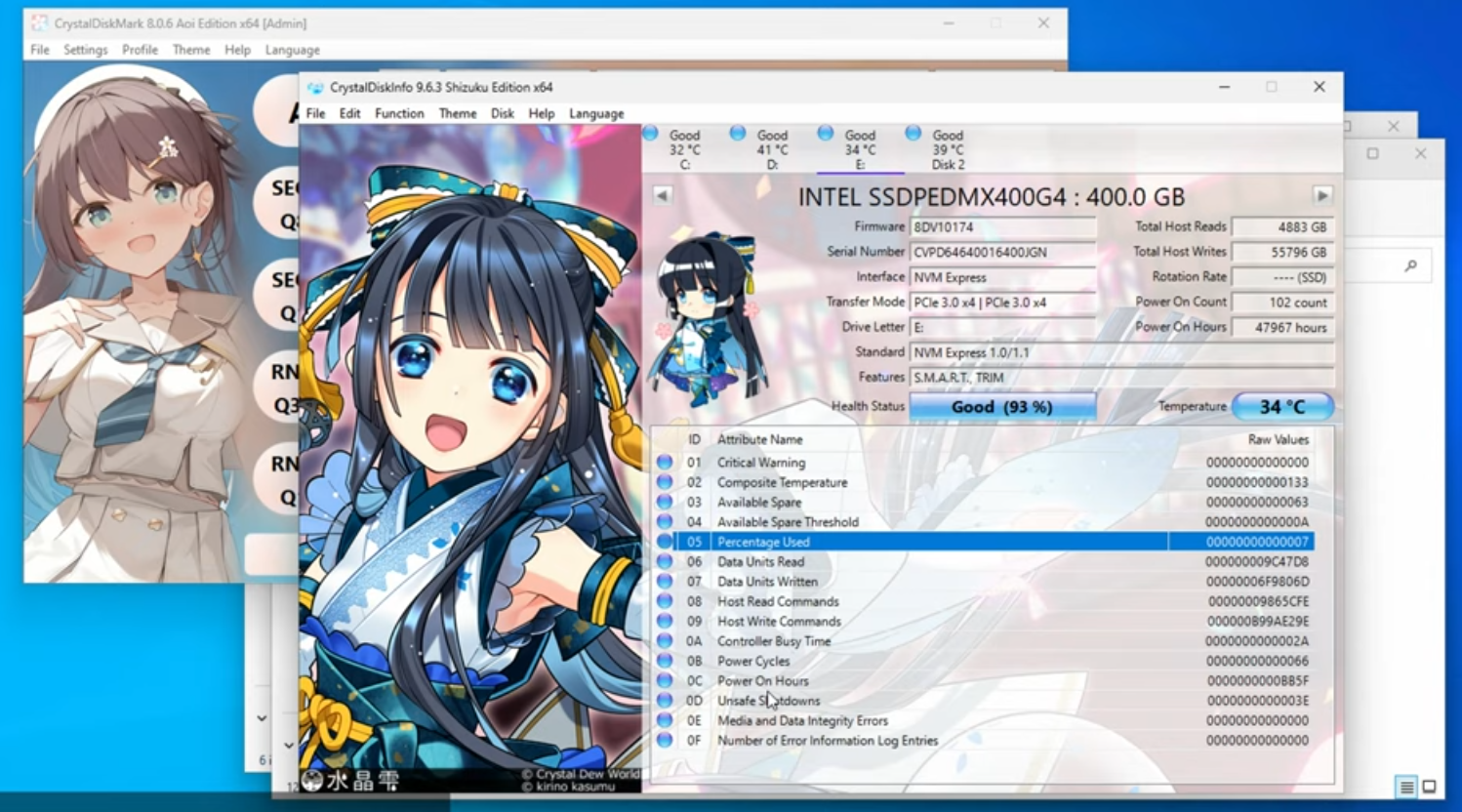
Task: Open Theme menu in CrystalDiskInfo
Action: tap(458, 113)
